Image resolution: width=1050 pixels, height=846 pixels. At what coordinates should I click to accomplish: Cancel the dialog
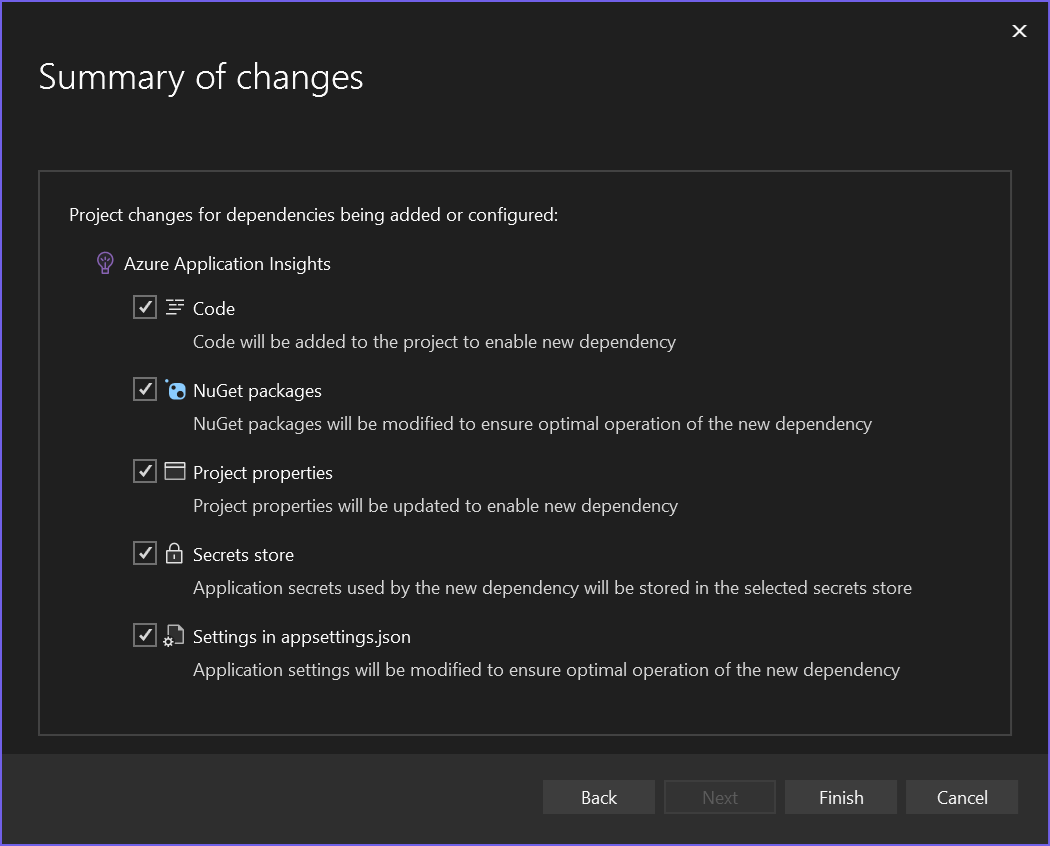pyautogui.click(x=962, y=797)
